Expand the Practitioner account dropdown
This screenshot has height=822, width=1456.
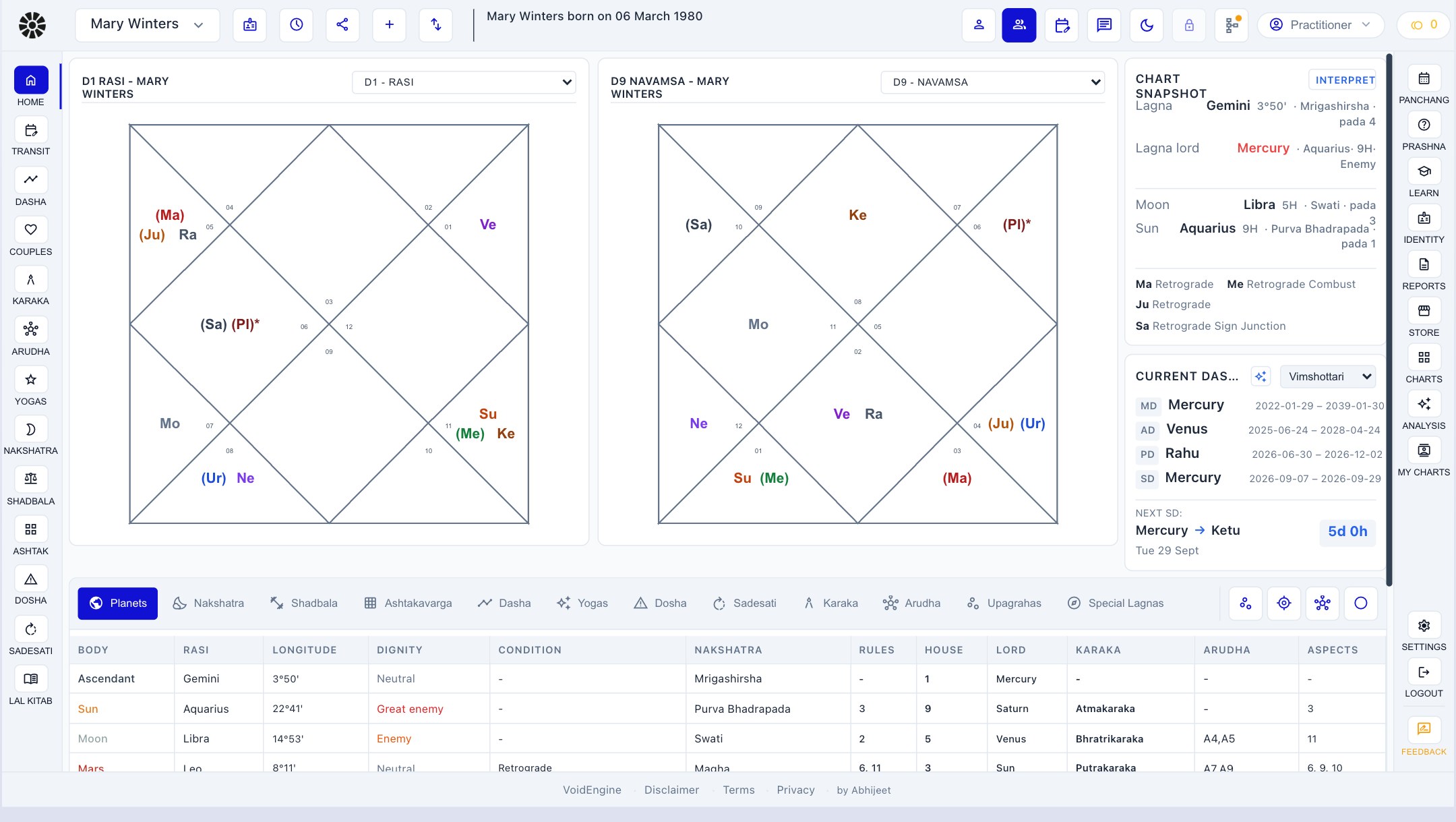tap(1321, 25)
